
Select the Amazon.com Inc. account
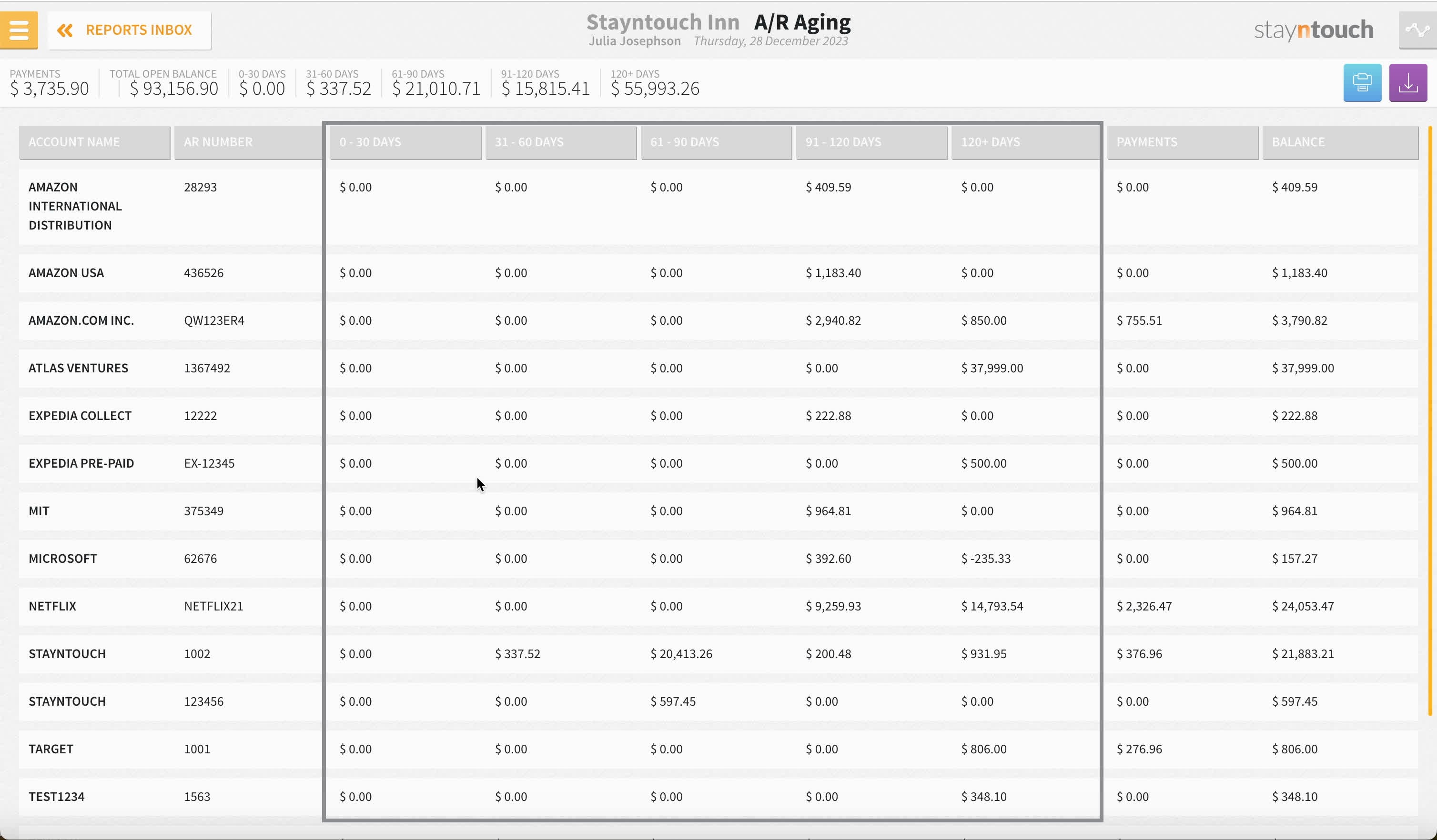81,320
